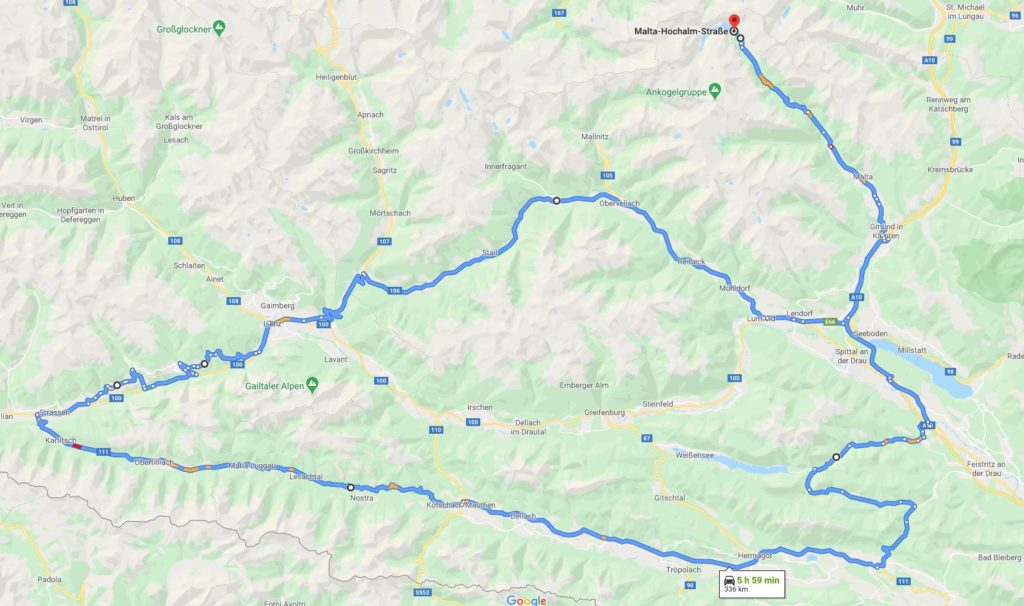The image size is (1024, 606).
Task: Click the waypoint circle west of Obervellach
Action: (556, 200)
